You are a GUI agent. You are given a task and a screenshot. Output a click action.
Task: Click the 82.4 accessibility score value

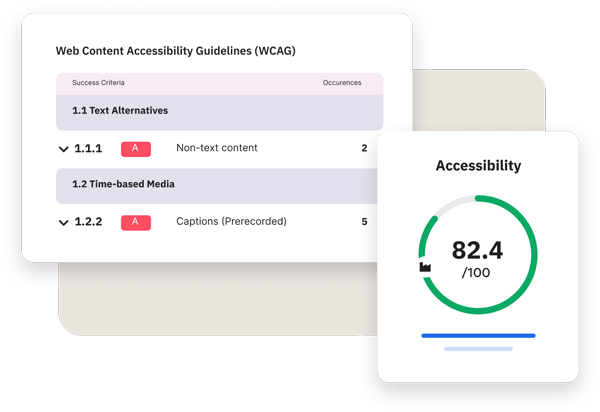click(x=477, y=249)
